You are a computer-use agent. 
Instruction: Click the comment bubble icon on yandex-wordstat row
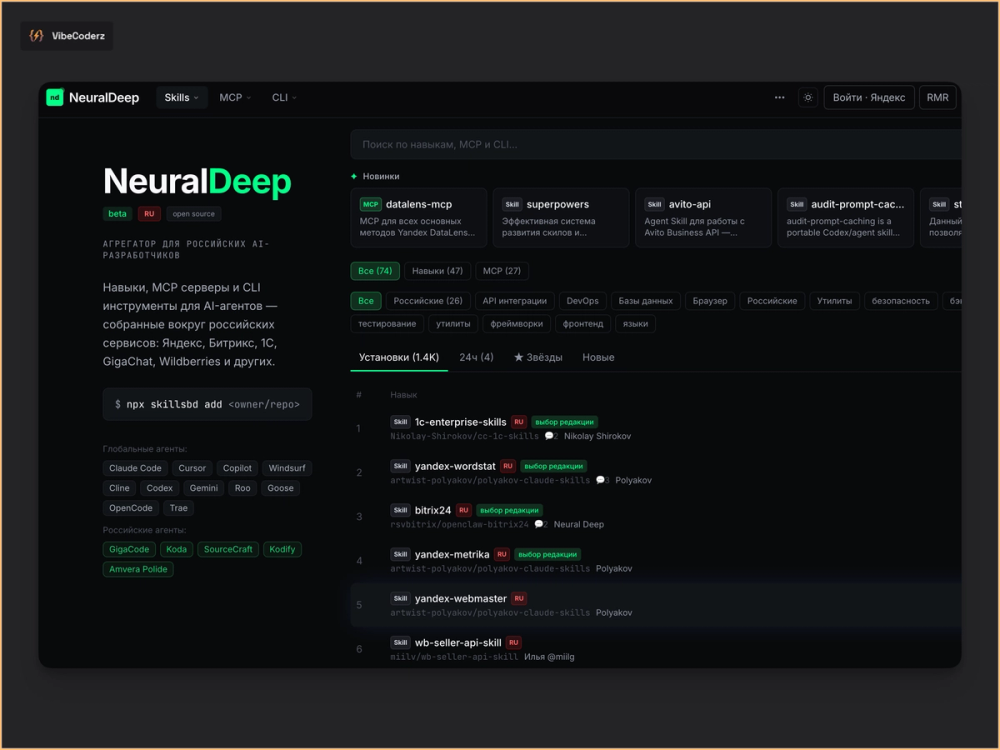pos(600,480)
